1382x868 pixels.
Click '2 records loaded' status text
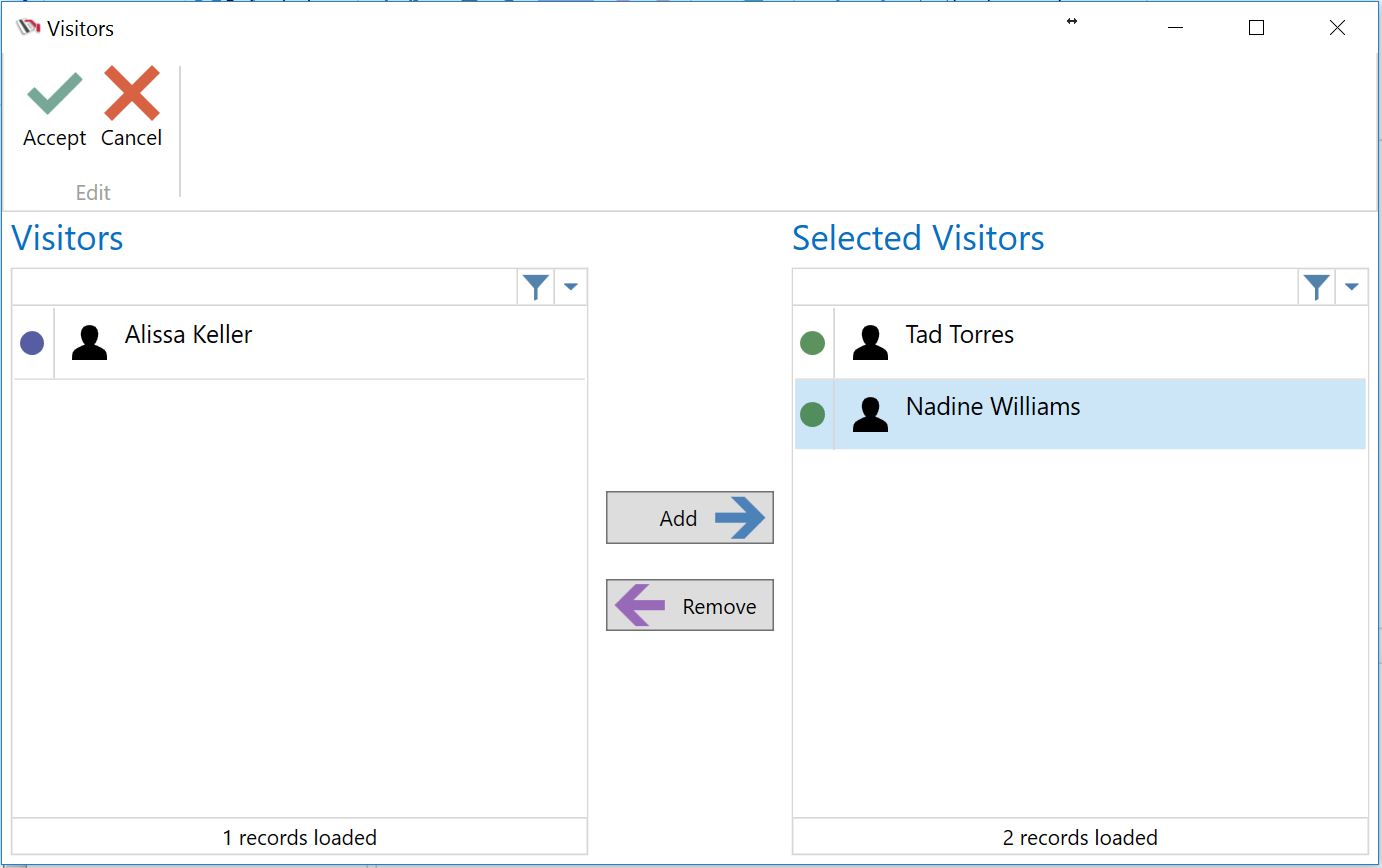coord(1080,837)
